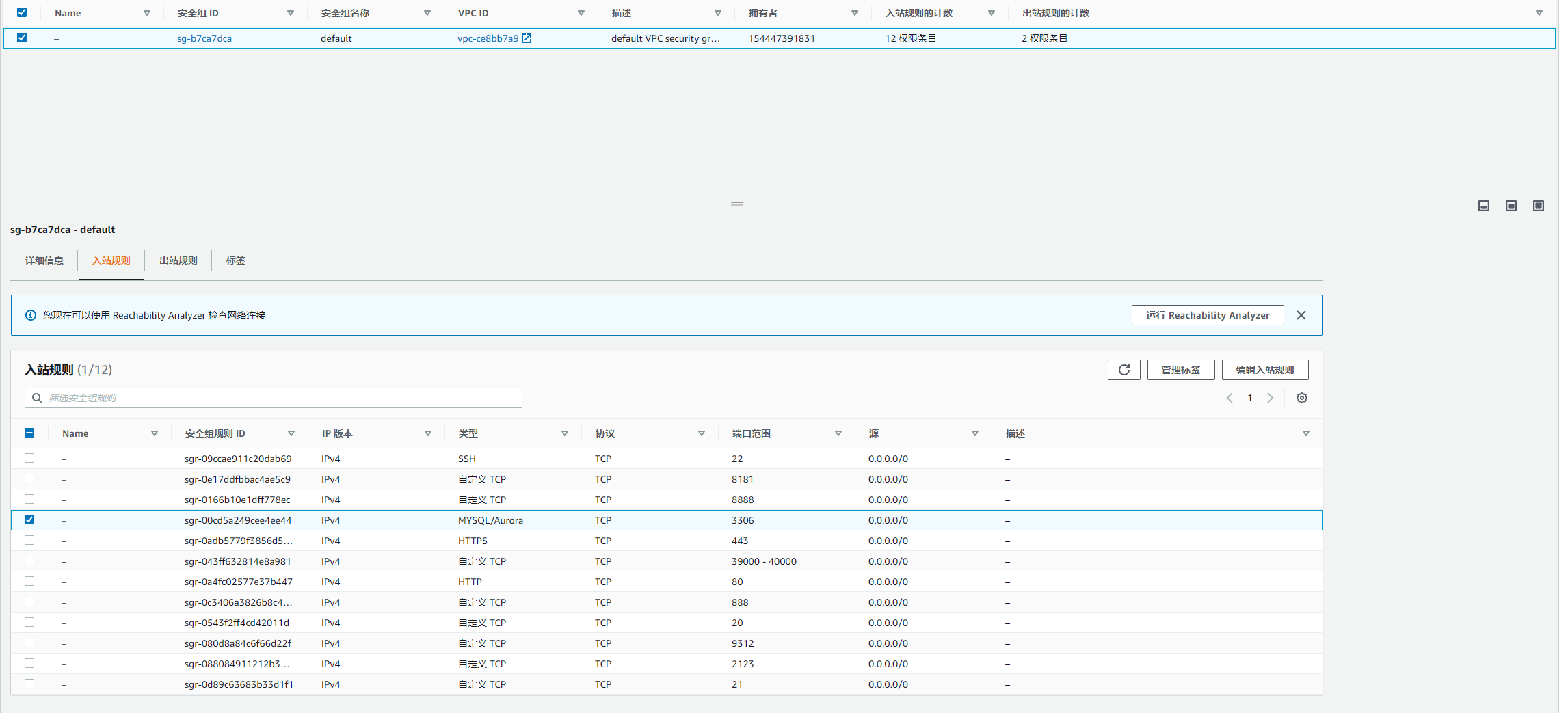Screen dimensions: 1568x713
Task: Click rule ID sgr-09ccae911c20dab69
Action: pos(238,459)
